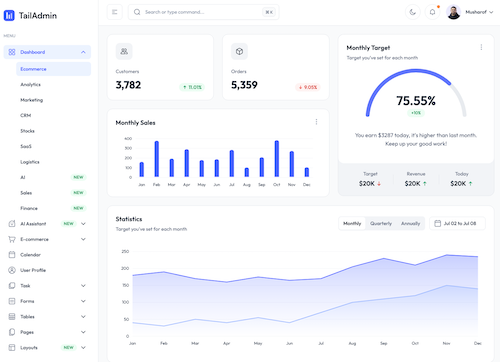
Task: Click the 75.55% progress gauge
Action: (x=416, y=93)
